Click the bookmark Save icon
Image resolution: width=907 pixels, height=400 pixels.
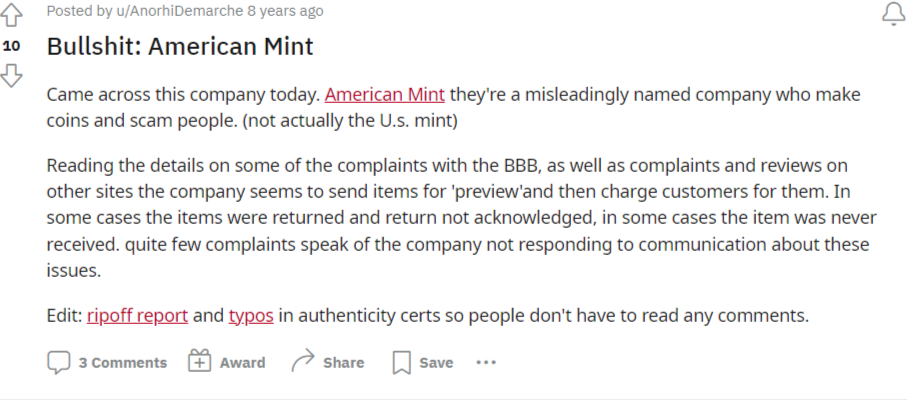point(401,363)
